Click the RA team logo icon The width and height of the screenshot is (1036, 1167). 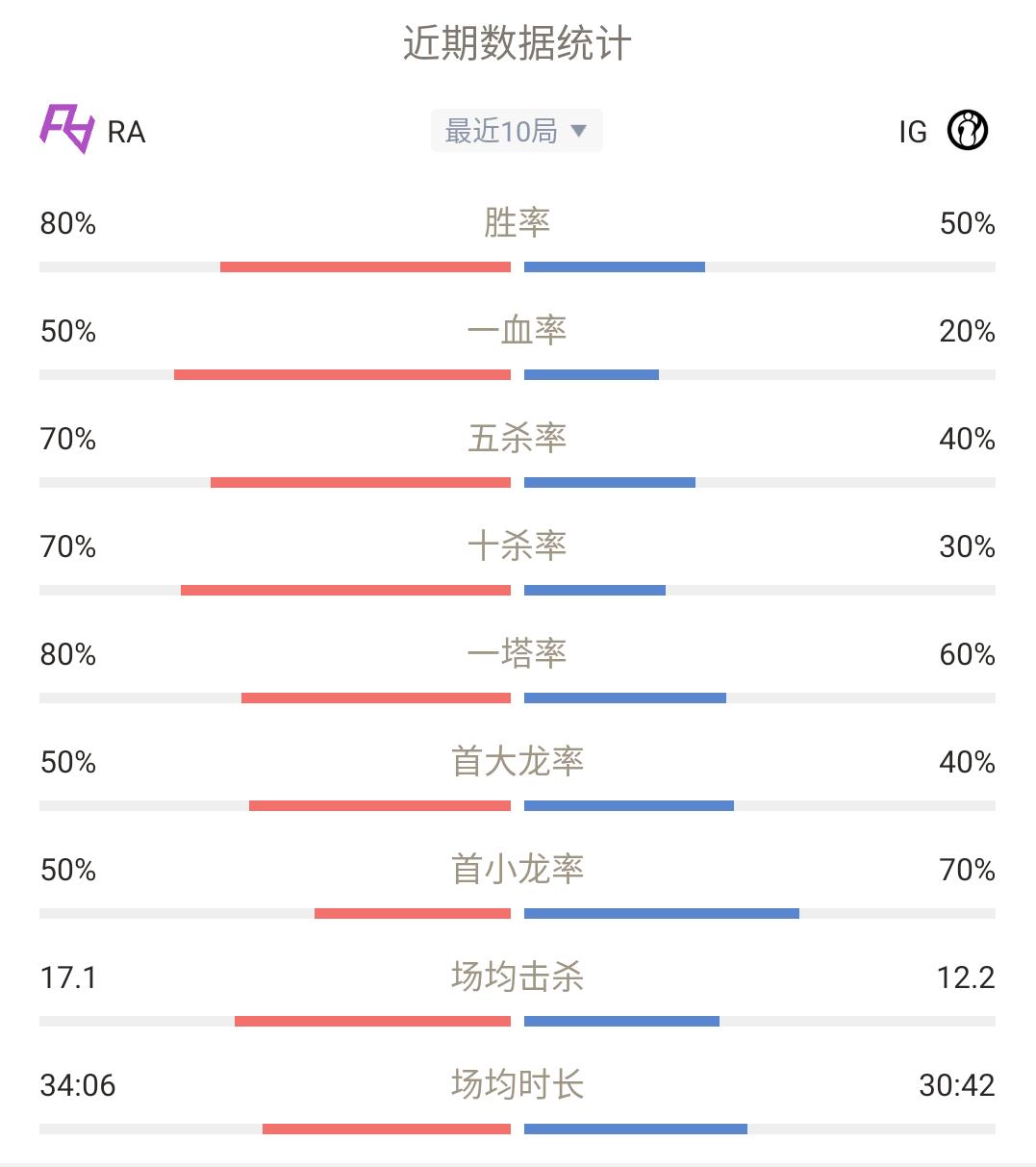pos(67,129)
